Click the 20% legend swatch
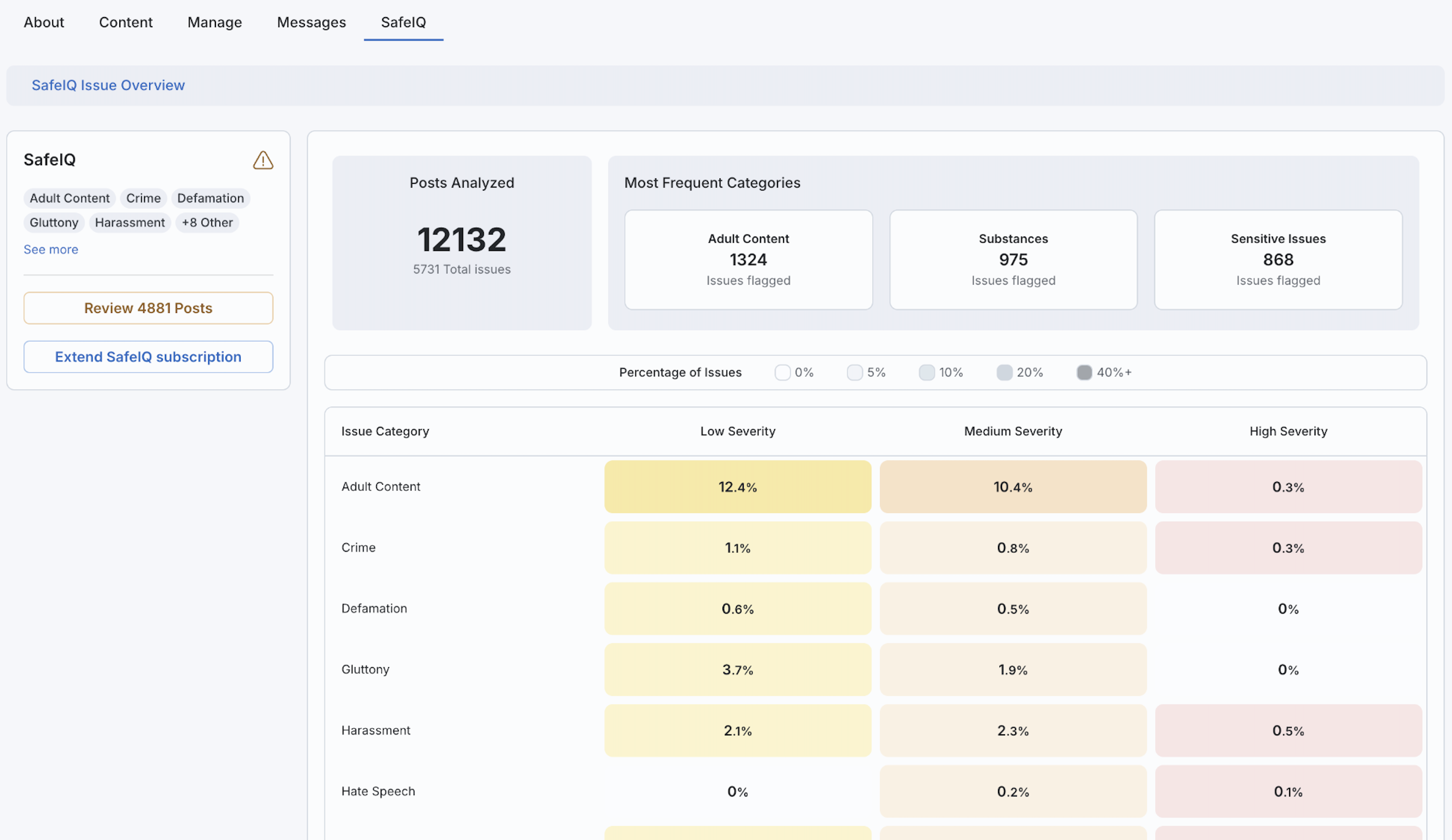Viewport: 1452px width, 840px height. coord(1004,373)
